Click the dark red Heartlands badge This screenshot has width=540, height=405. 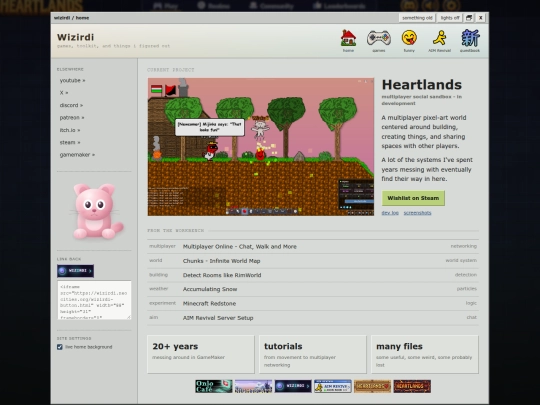[412, 386]
